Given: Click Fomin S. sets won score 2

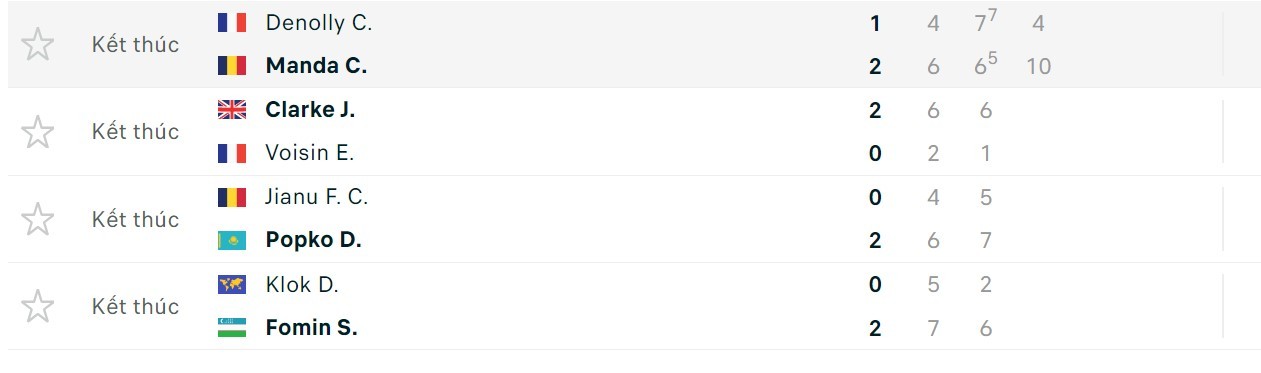Looking at the screenshot, I should [875, 327].
